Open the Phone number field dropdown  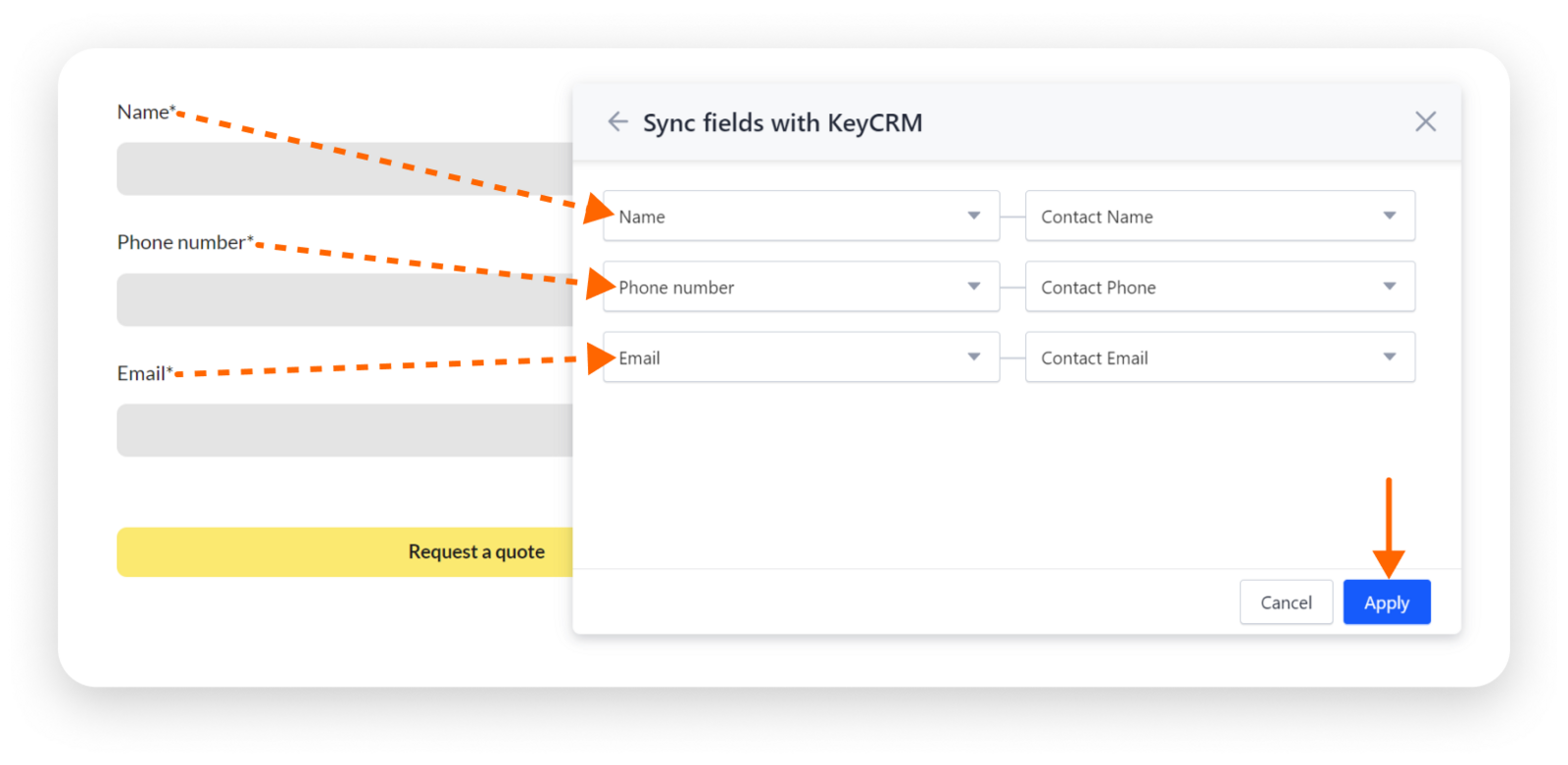coord(800,287)
